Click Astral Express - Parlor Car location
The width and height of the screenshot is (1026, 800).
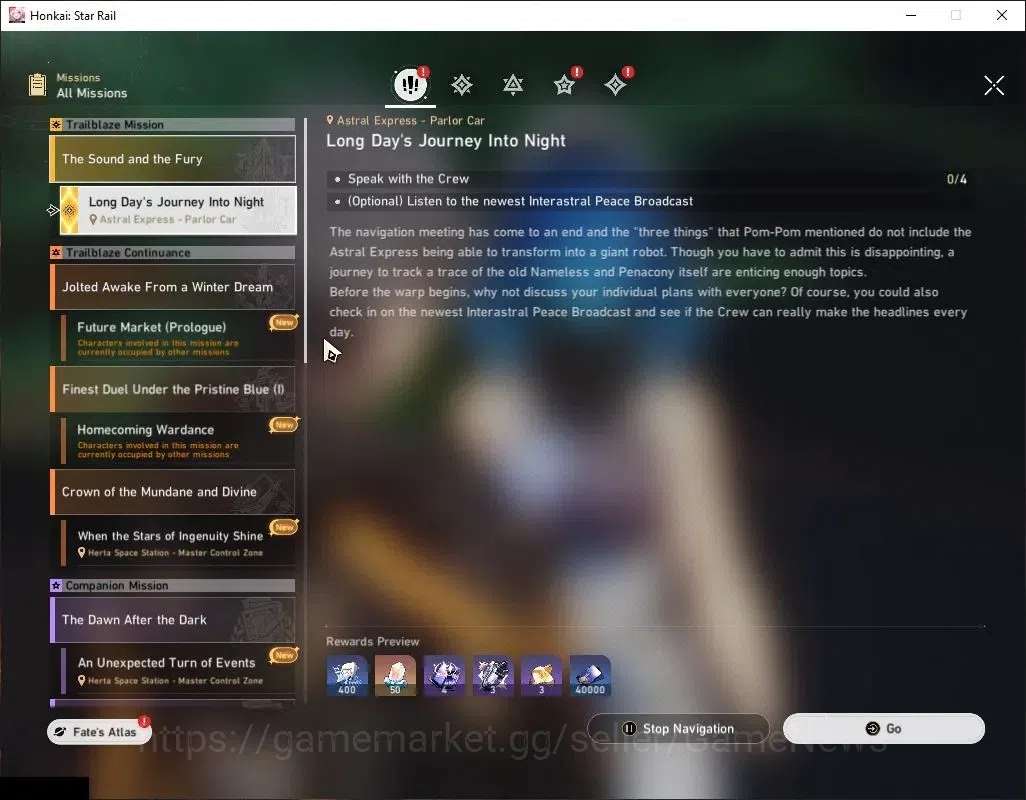point(406,120)
